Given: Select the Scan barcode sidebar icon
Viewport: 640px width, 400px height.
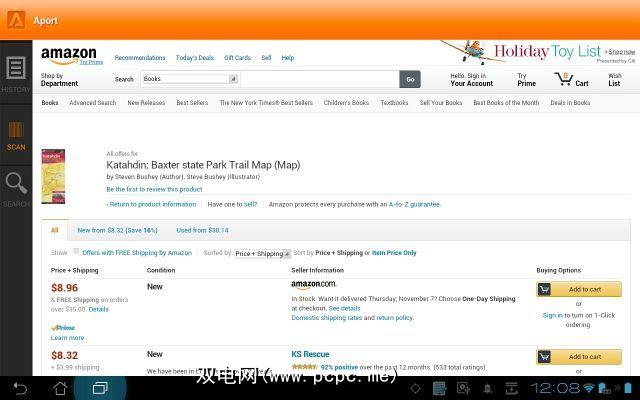Looking at the screenshot, I should click(x=16, y=130).
